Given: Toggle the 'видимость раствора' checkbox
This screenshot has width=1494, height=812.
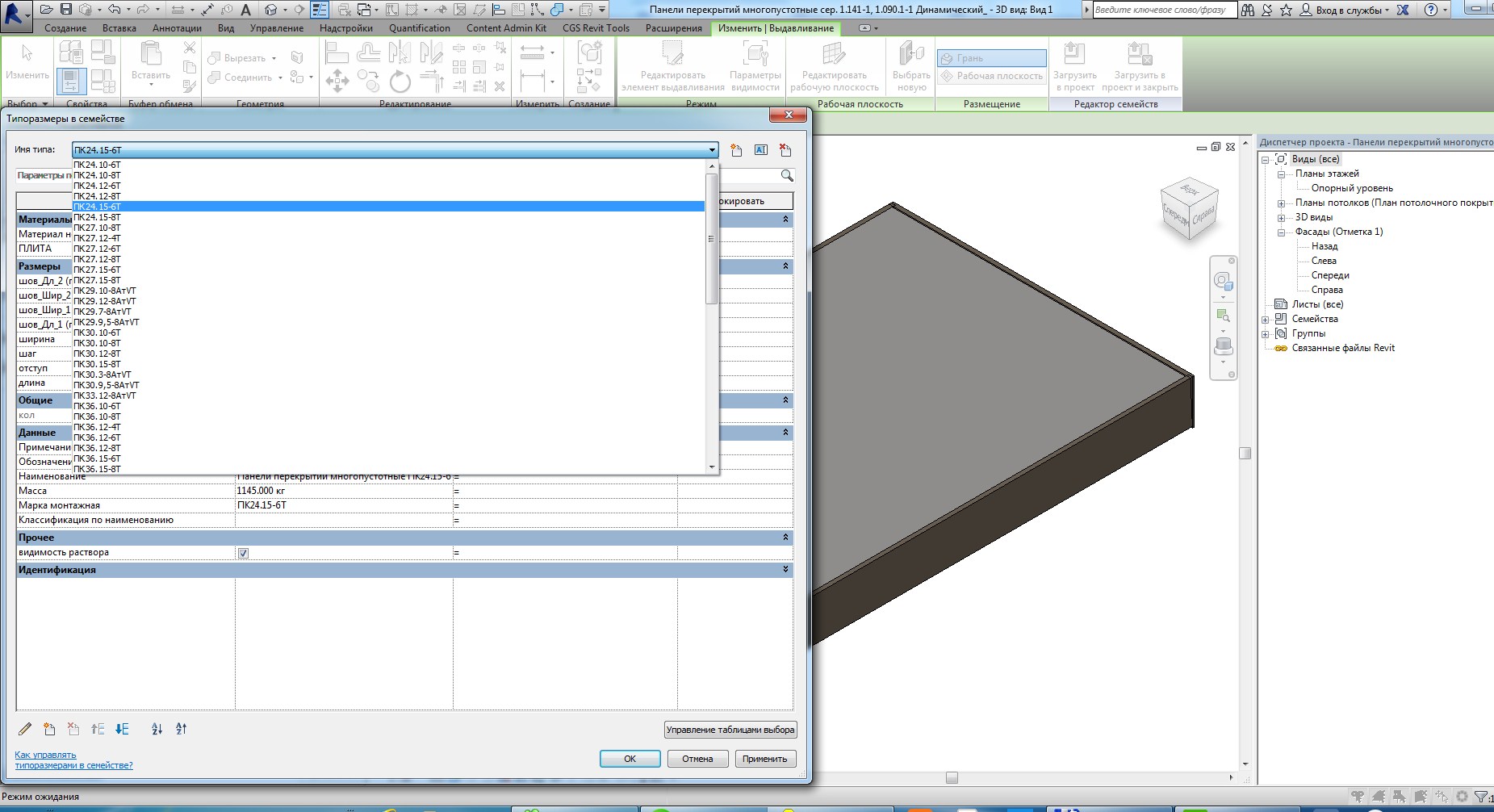Looking at the screenshot, I should pyautogui.click(x=243, y=553).
